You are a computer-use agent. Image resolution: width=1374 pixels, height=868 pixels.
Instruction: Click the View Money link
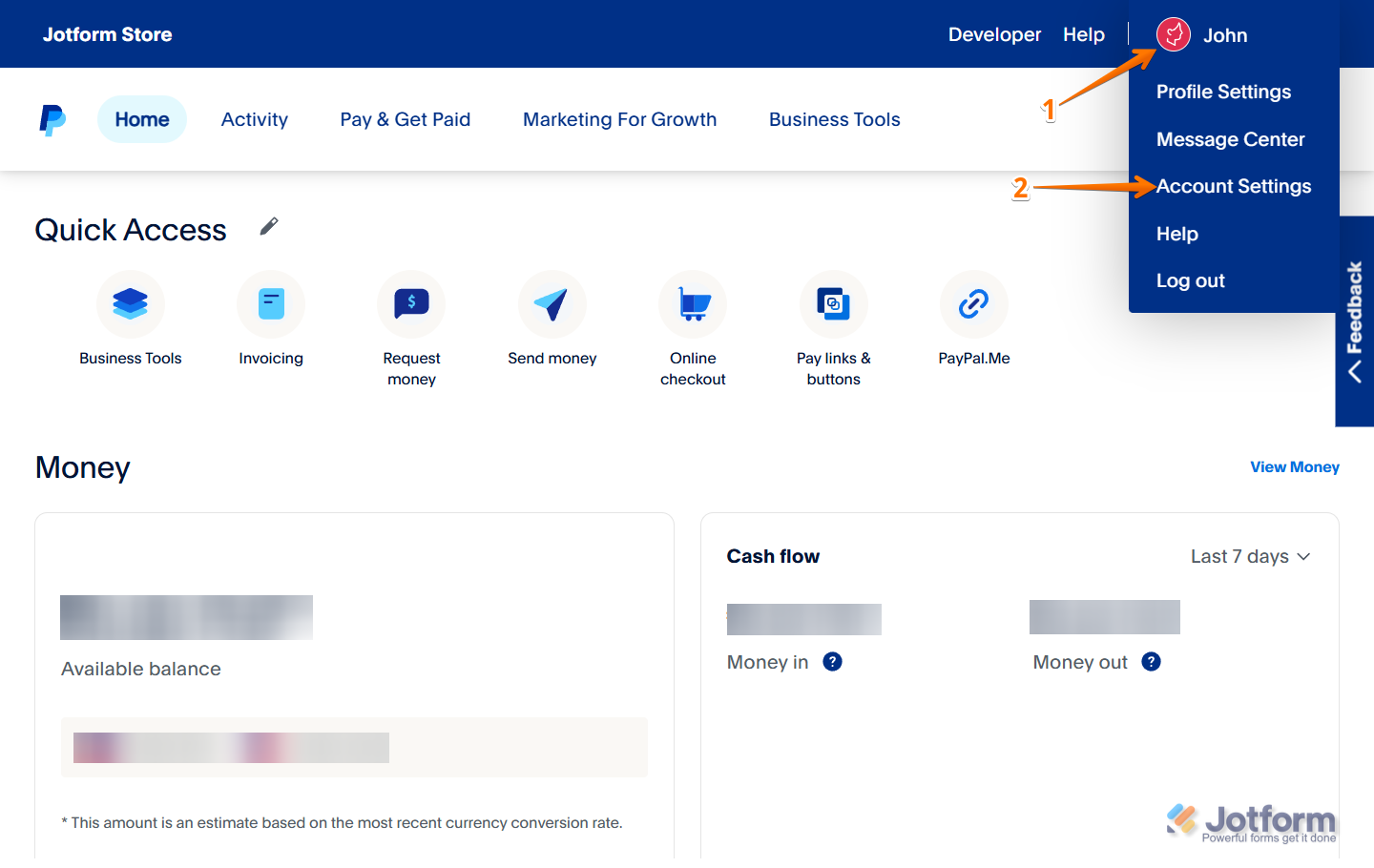pos(1294,466)
